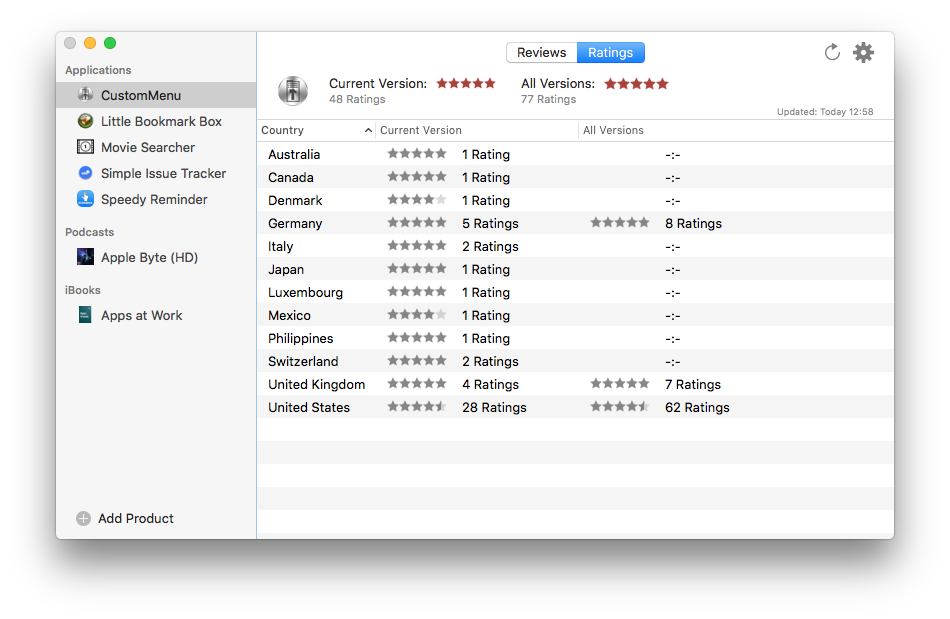Select the Germany row
The width and height of the screenshot is (950, 619).
[x=576, y=223]
